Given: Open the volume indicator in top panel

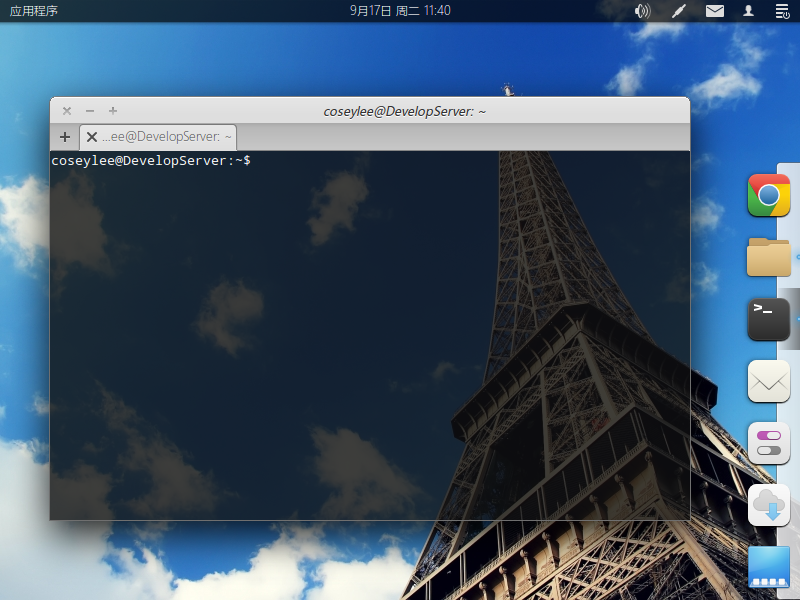Looking at the screenshot, I should click(642, 11).
